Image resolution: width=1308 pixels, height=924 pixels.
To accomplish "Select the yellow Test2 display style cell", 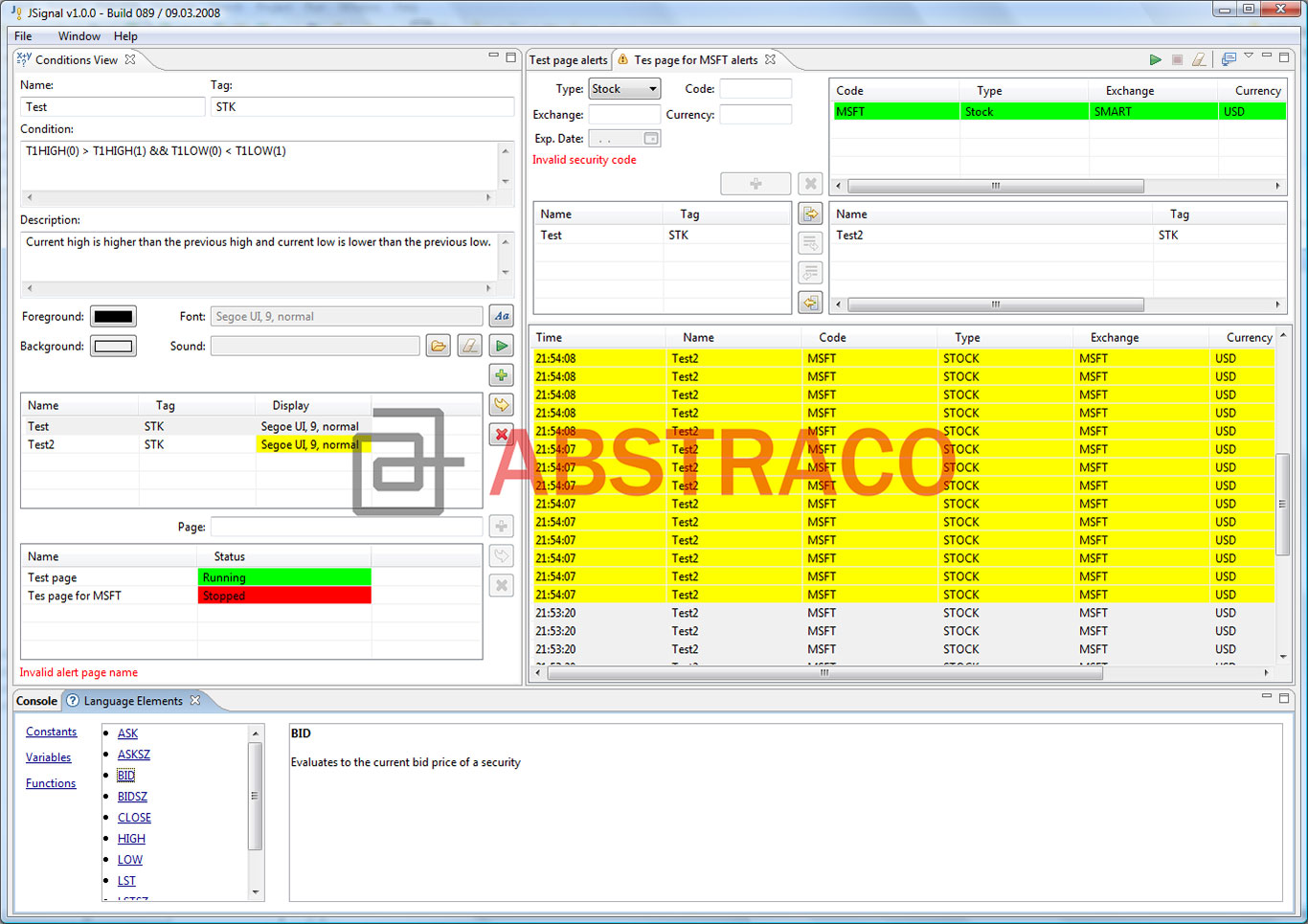I will tap(308, 444).
